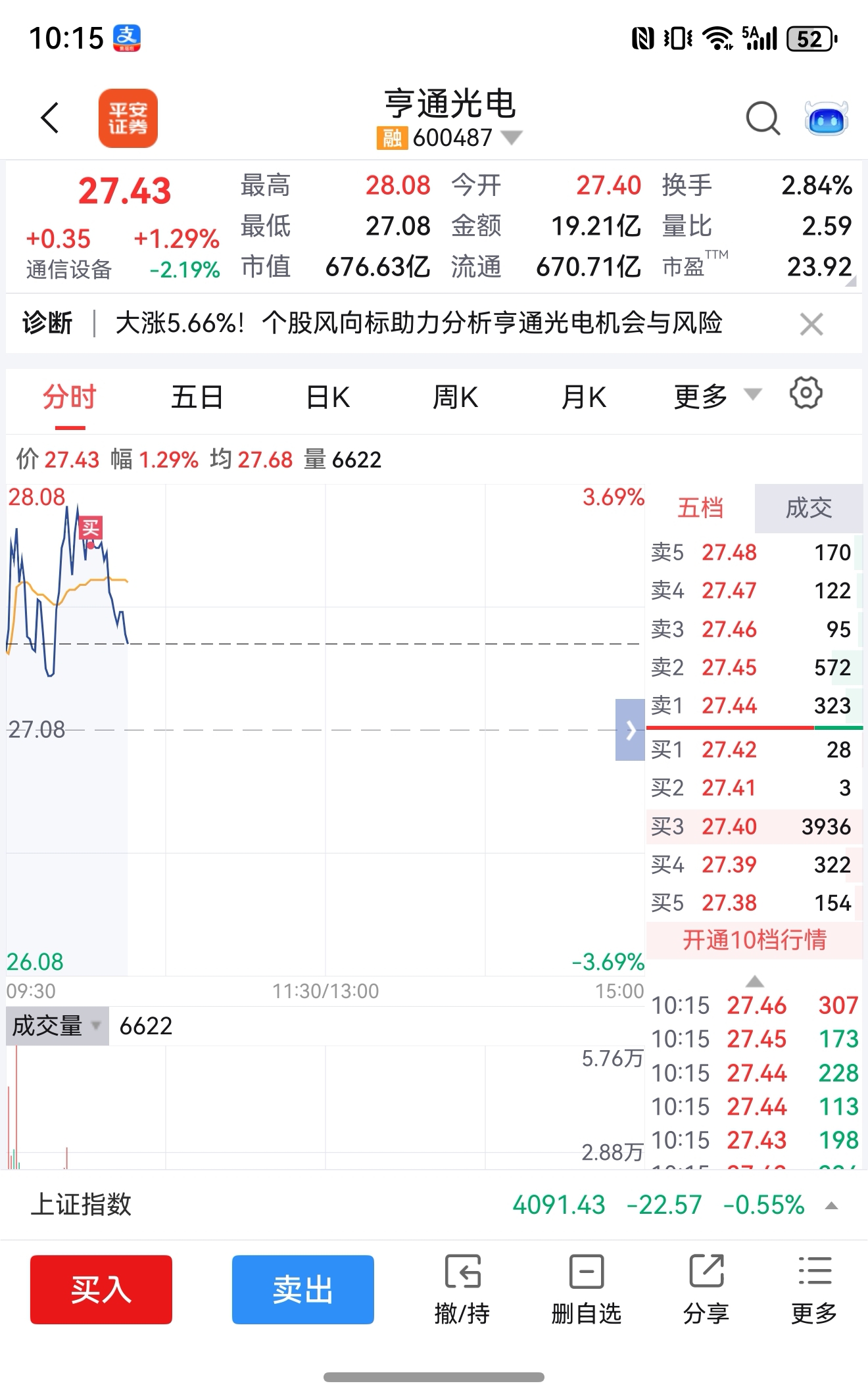Select the 买3 27.40 order row
The width and height of the screenshot is (868, 1394).
[x=754, y=827]
